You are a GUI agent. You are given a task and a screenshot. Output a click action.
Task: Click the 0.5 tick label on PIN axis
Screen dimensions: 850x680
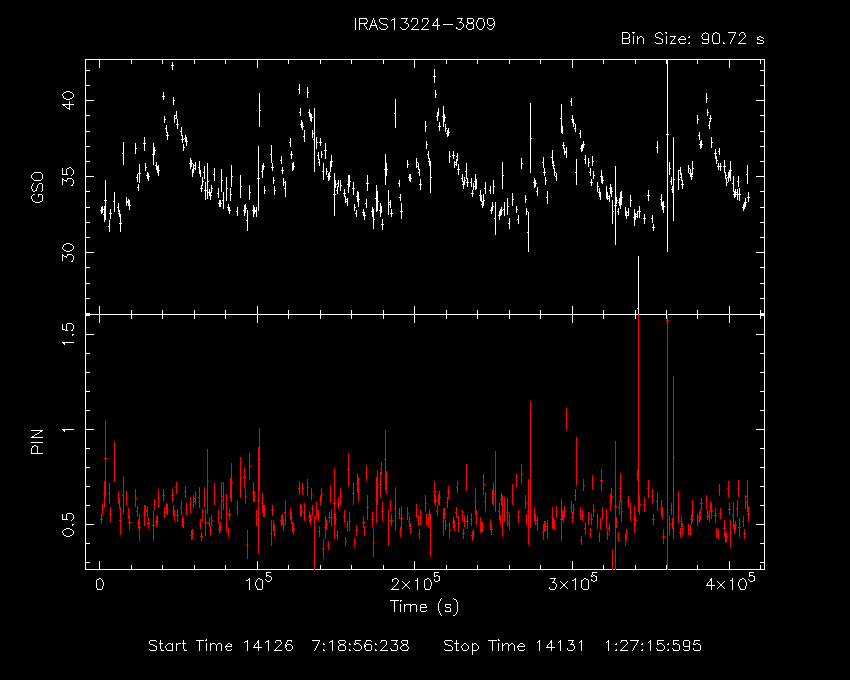tap(69, 524)
